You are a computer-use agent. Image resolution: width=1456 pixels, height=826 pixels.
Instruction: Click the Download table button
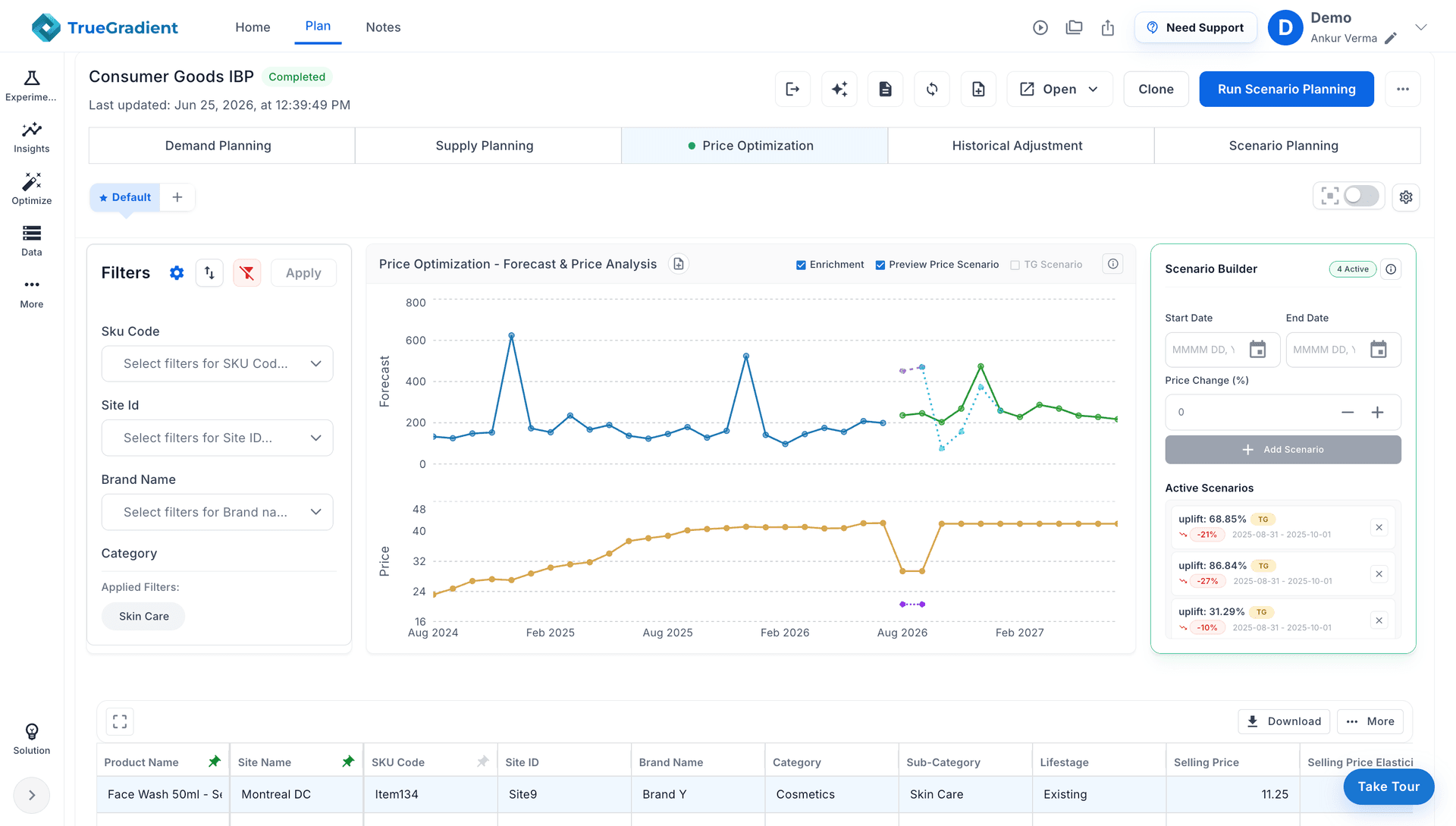tap(1284, 721)
